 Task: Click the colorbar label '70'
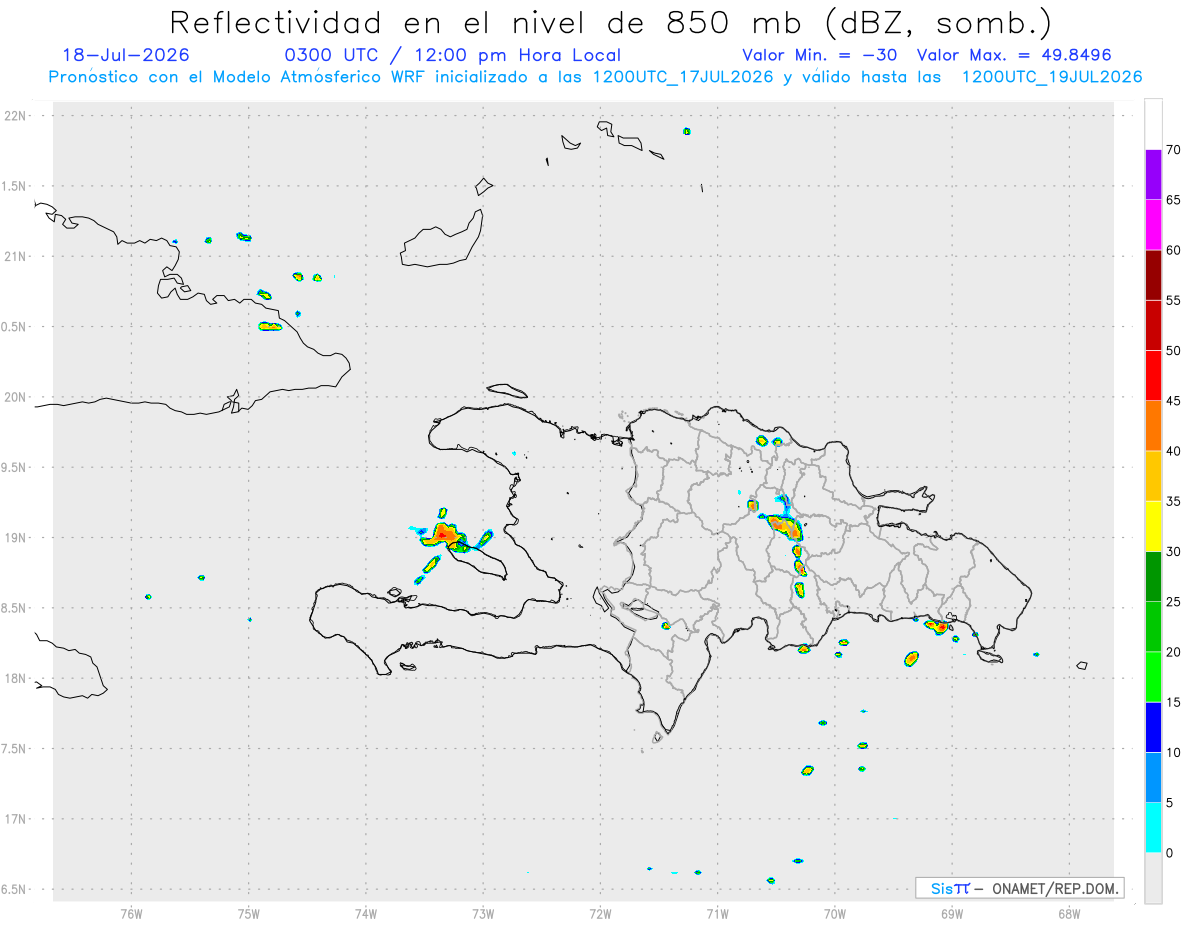[1174, 150]
